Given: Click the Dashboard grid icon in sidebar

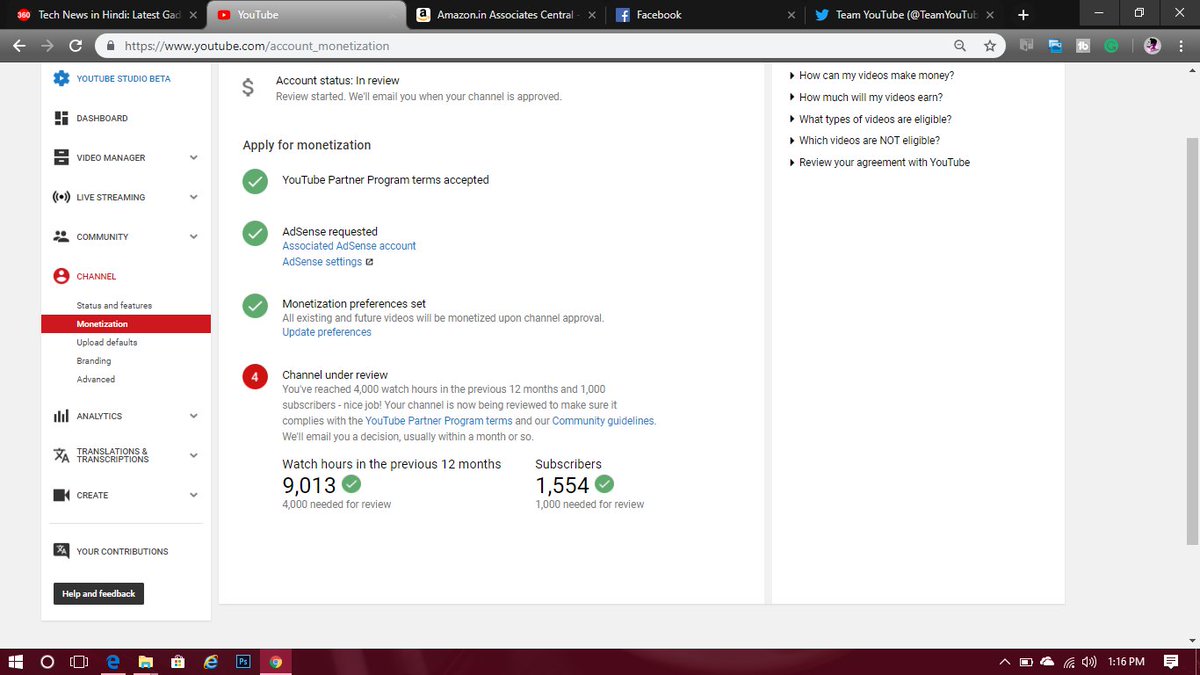Looking at the screenshot, I should (61, 118).
